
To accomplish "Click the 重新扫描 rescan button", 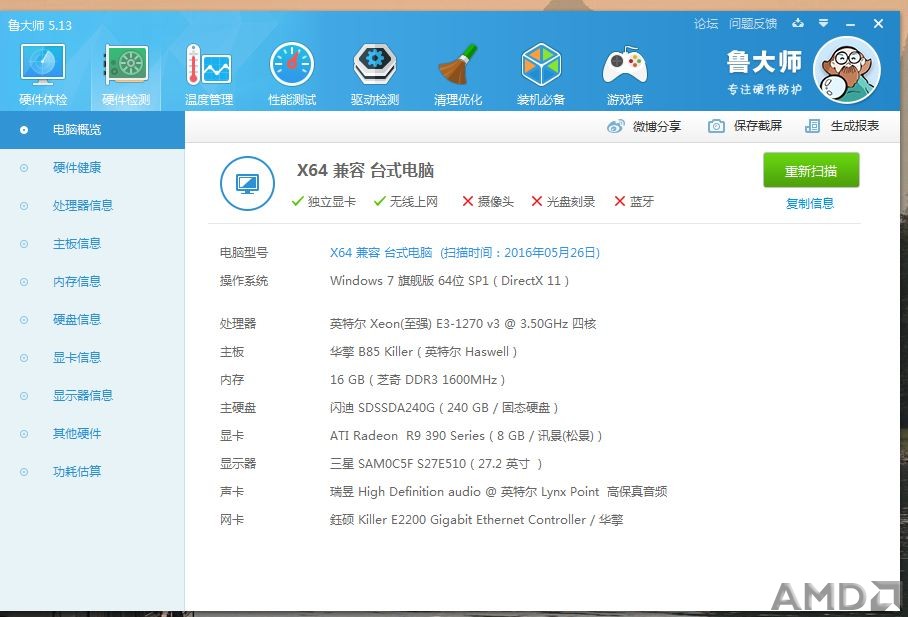I will [x=811, y=171].
